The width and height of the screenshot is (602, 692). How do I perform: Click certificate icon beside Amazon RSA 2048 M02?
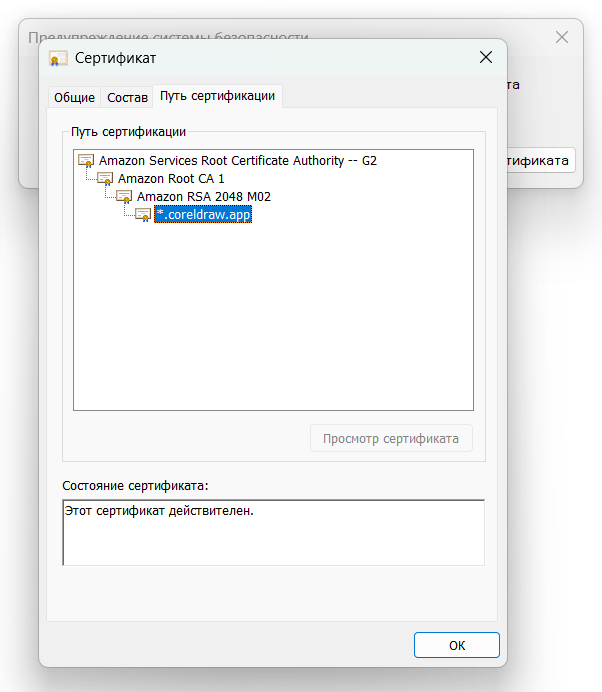(x=124, y=196)
